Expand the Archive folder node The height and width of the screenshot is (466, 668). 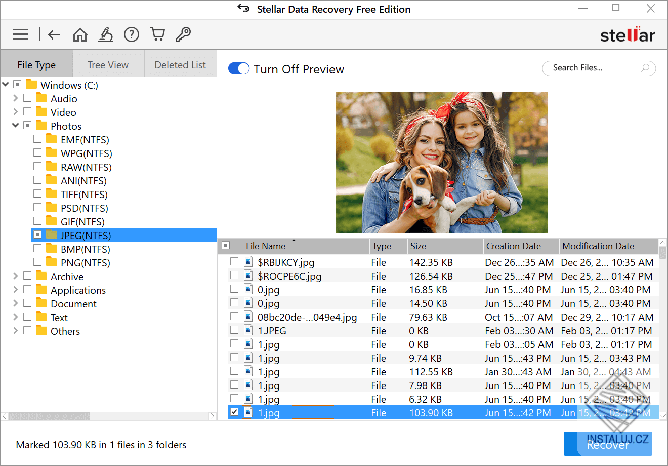click(16, 276)
